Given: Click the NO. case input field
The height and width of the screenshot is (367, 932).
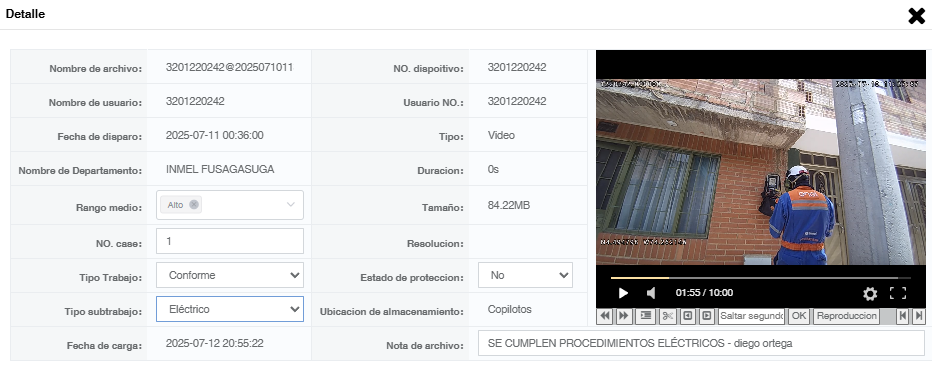Looking at the screenshot, I should click(x=230, y=241).
